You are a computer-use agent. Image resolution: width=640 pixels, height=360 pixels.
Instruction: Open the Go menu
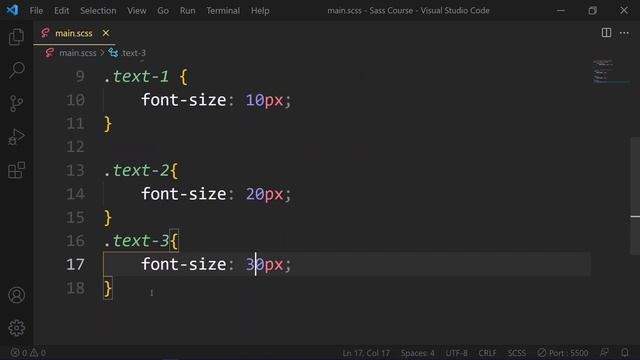point(163,11)
